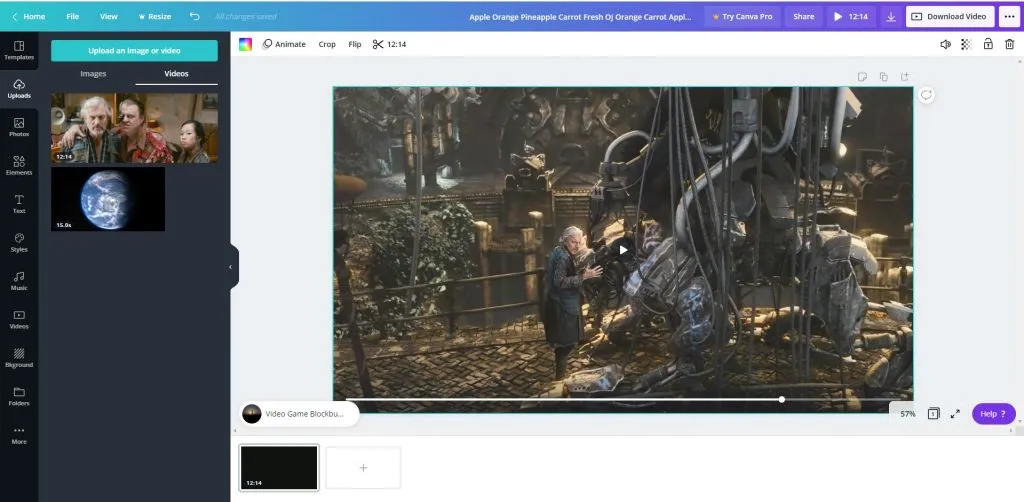Open the Music sidebar panel
Viewport: 1024px width, 502px height.
tap(19, 281)
